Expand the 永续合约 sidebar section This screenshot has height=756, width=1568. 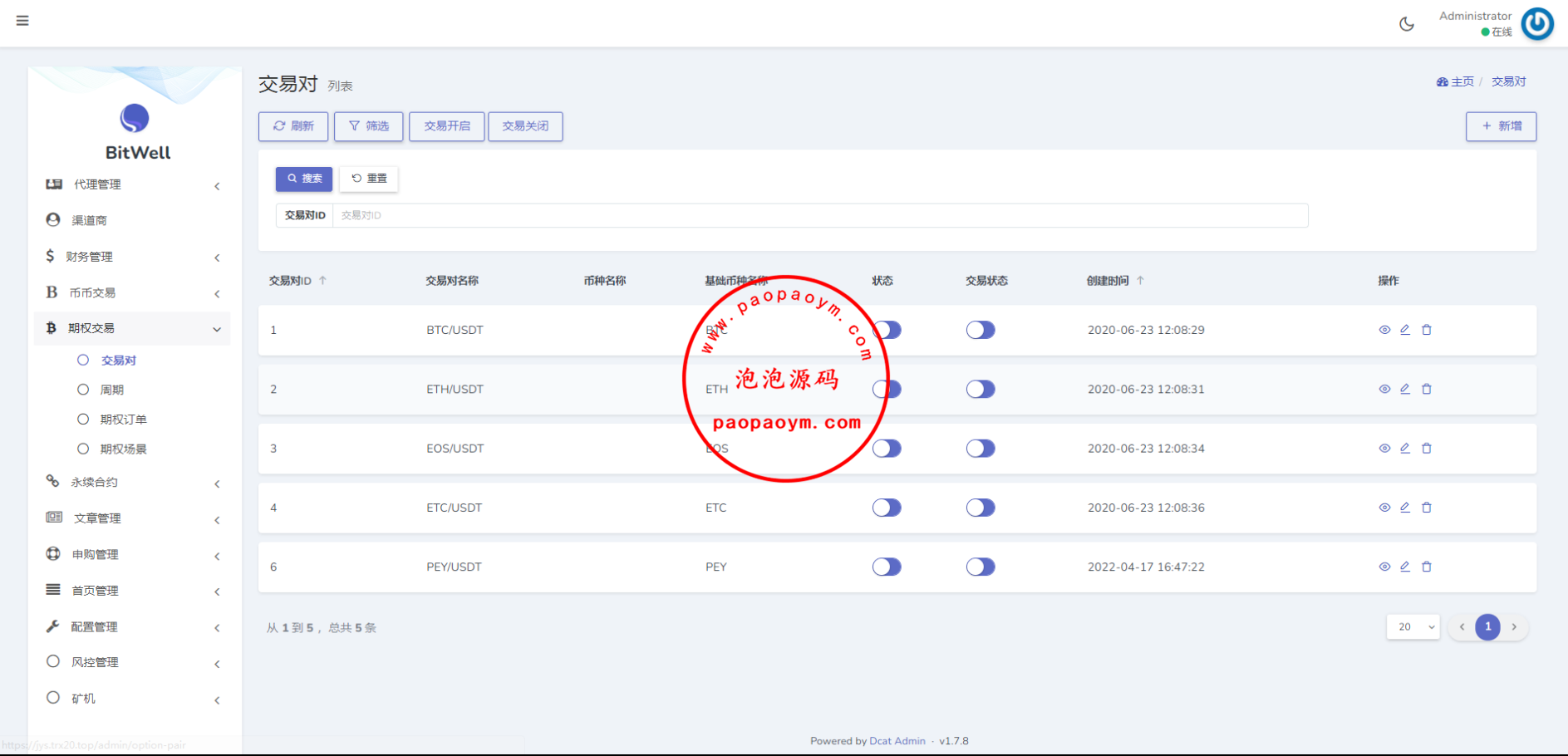[x=133, y=483]
